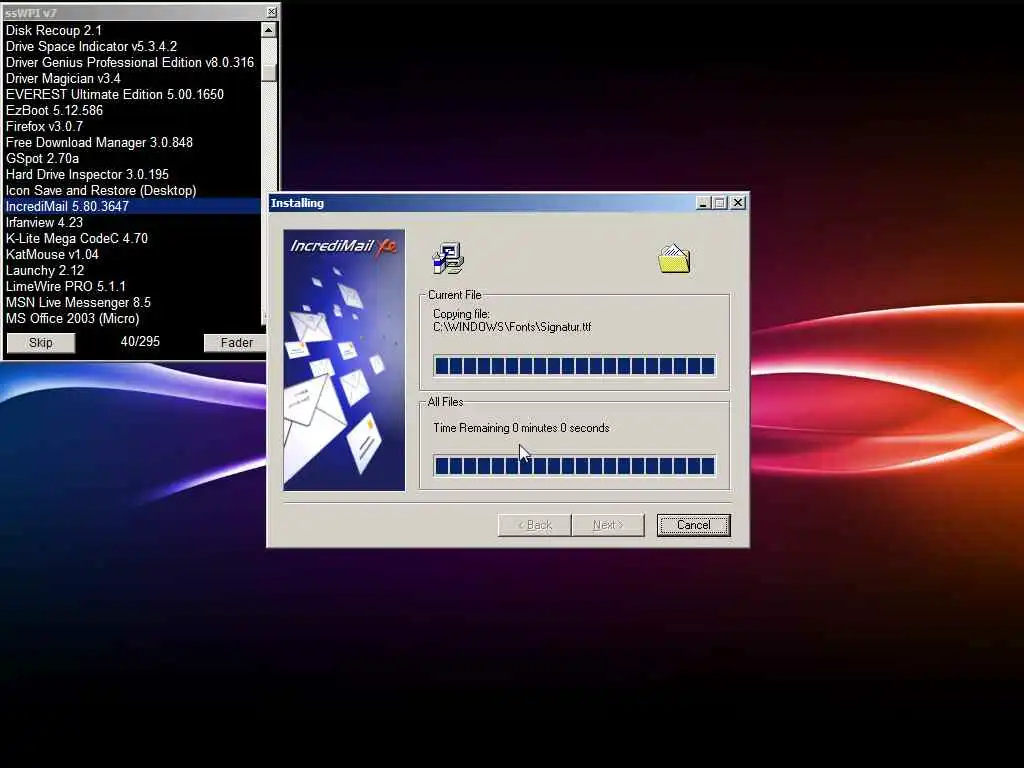Maximize the Installing dialog
1024x768 pixels.
click(720, 203)
